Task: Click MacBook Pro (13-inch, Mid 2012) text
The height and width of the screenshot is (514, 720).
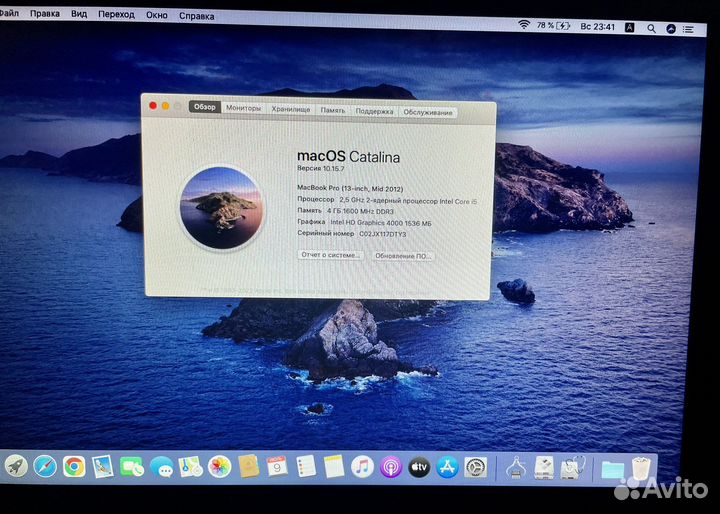Action: coord(350,188)
